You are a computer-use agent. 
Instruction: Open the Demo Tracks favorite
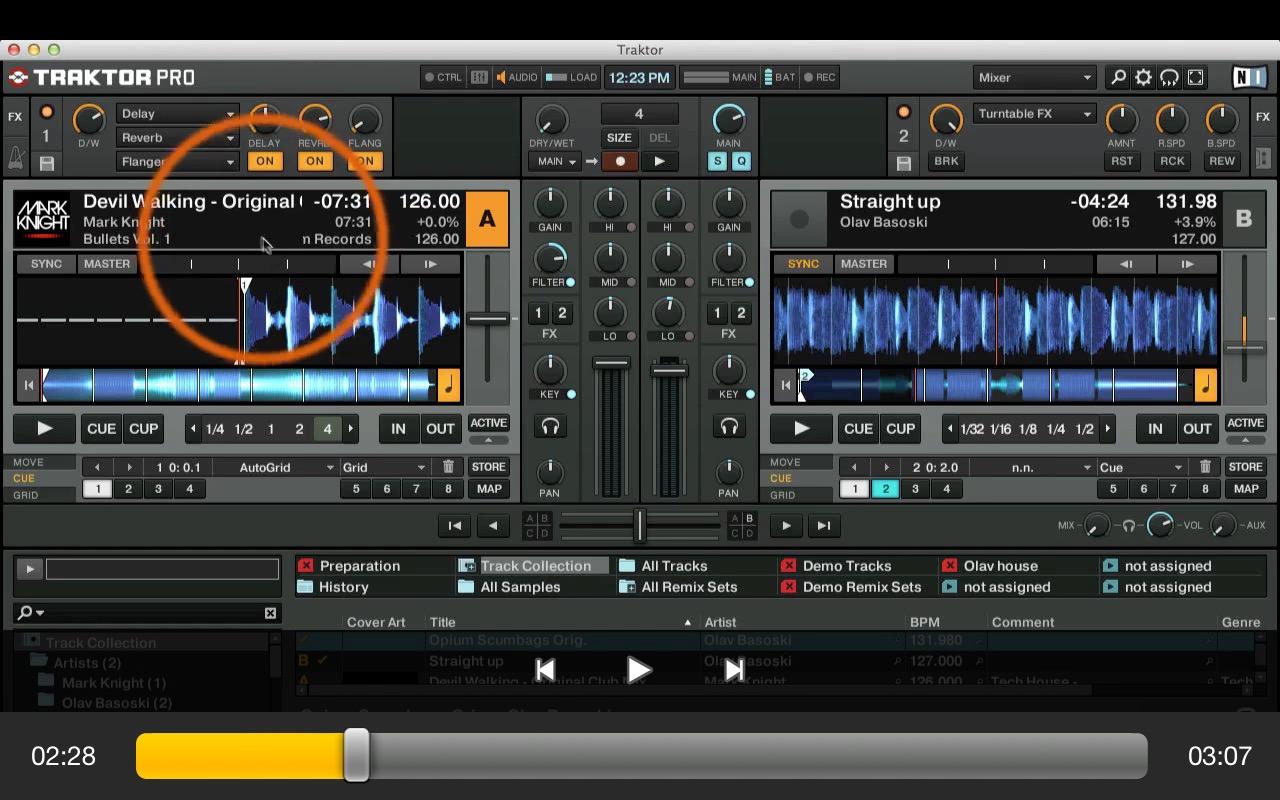point(846,566)
